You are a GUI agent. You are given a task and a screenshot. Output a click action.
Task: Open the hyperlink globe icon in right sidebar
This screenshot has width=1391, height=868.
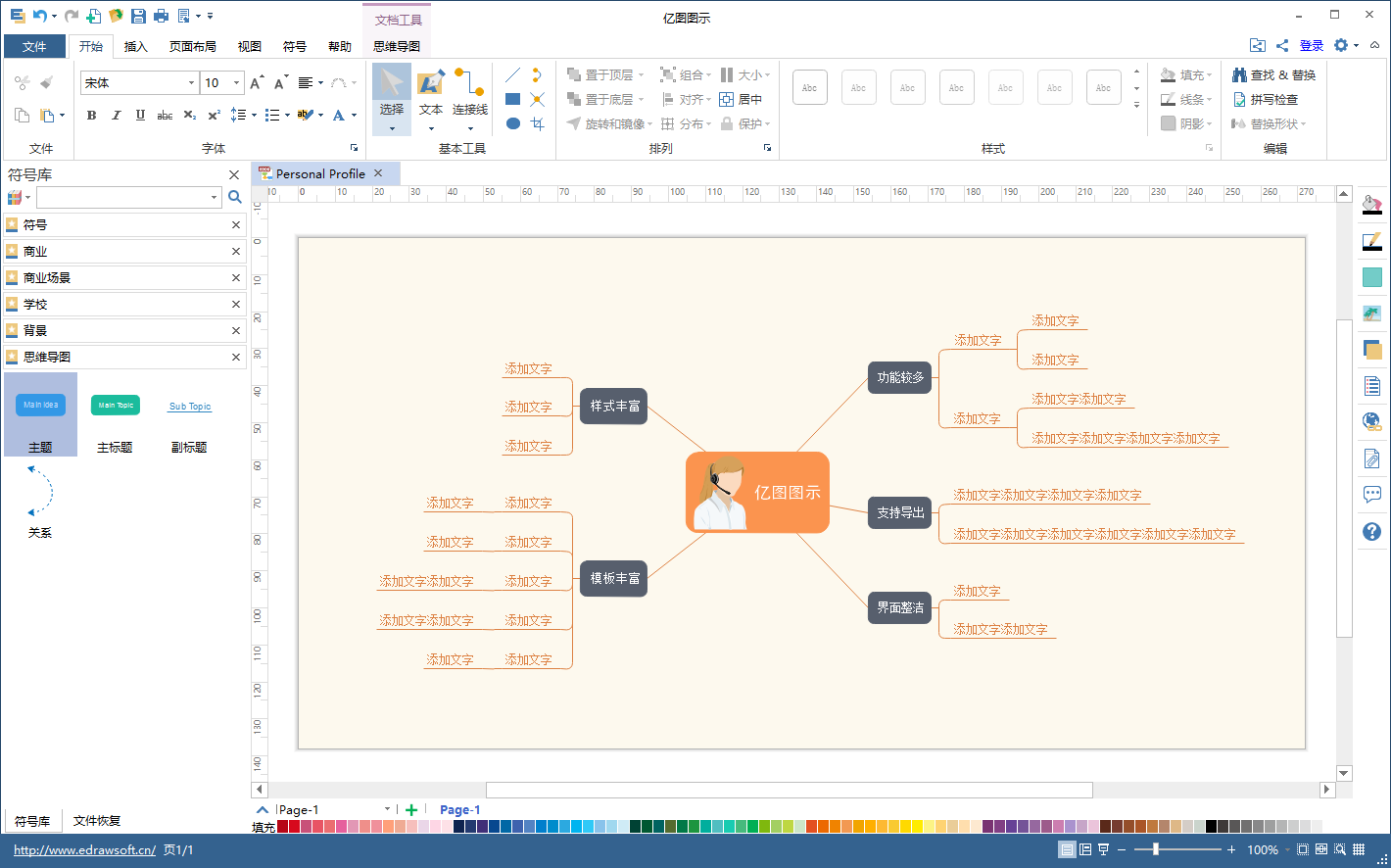coord(1371,422)
